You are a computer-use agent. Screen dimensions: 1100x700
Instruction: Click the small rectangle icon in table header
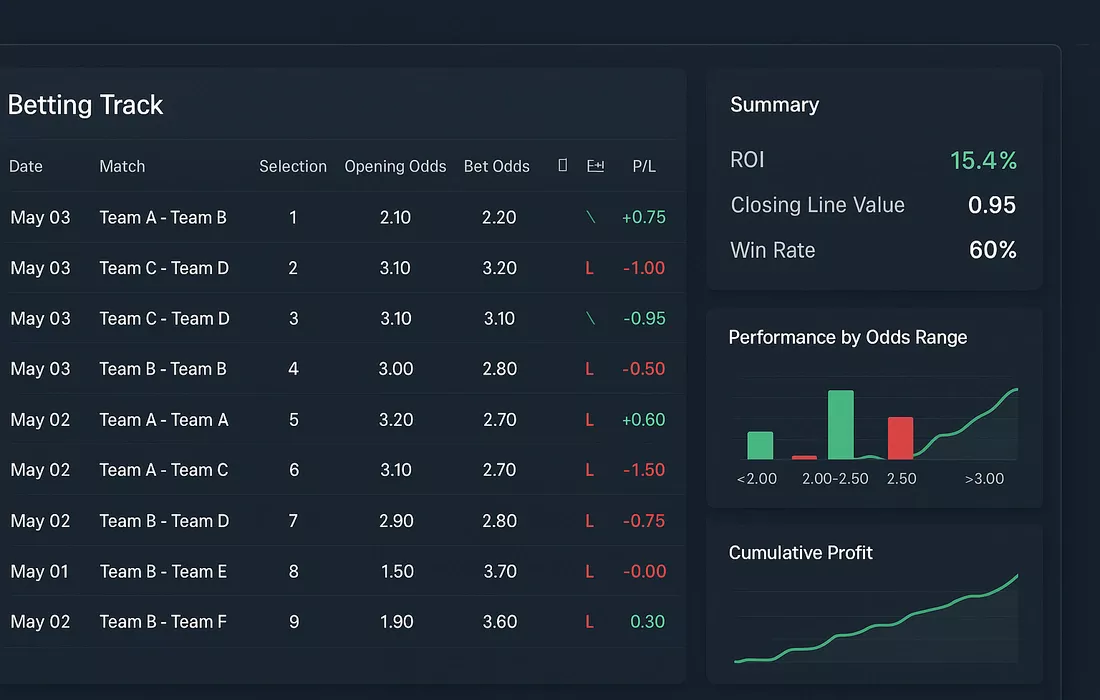[563, 165]
